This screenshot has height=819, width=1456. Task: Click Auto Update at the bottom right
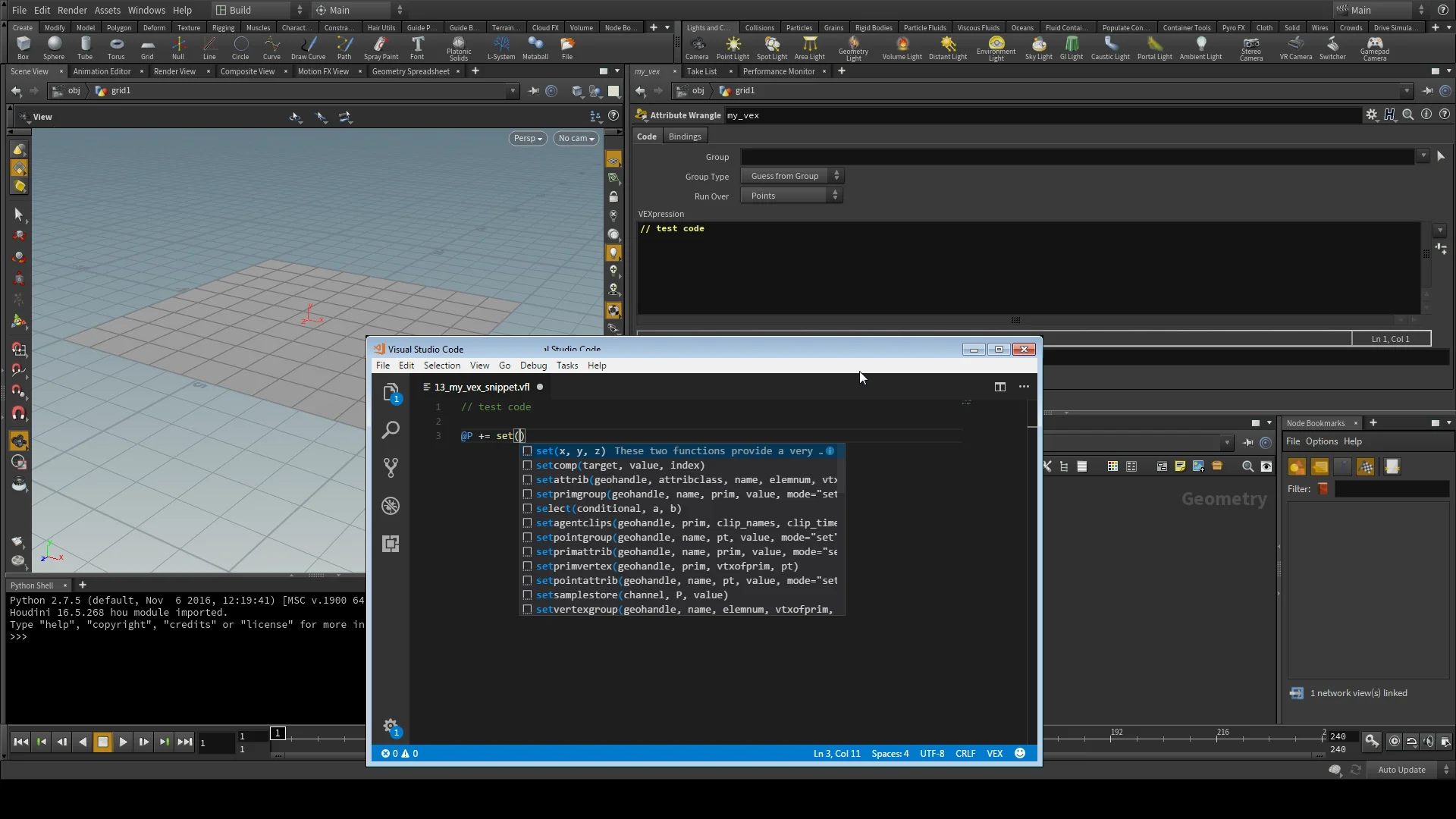1401,769
